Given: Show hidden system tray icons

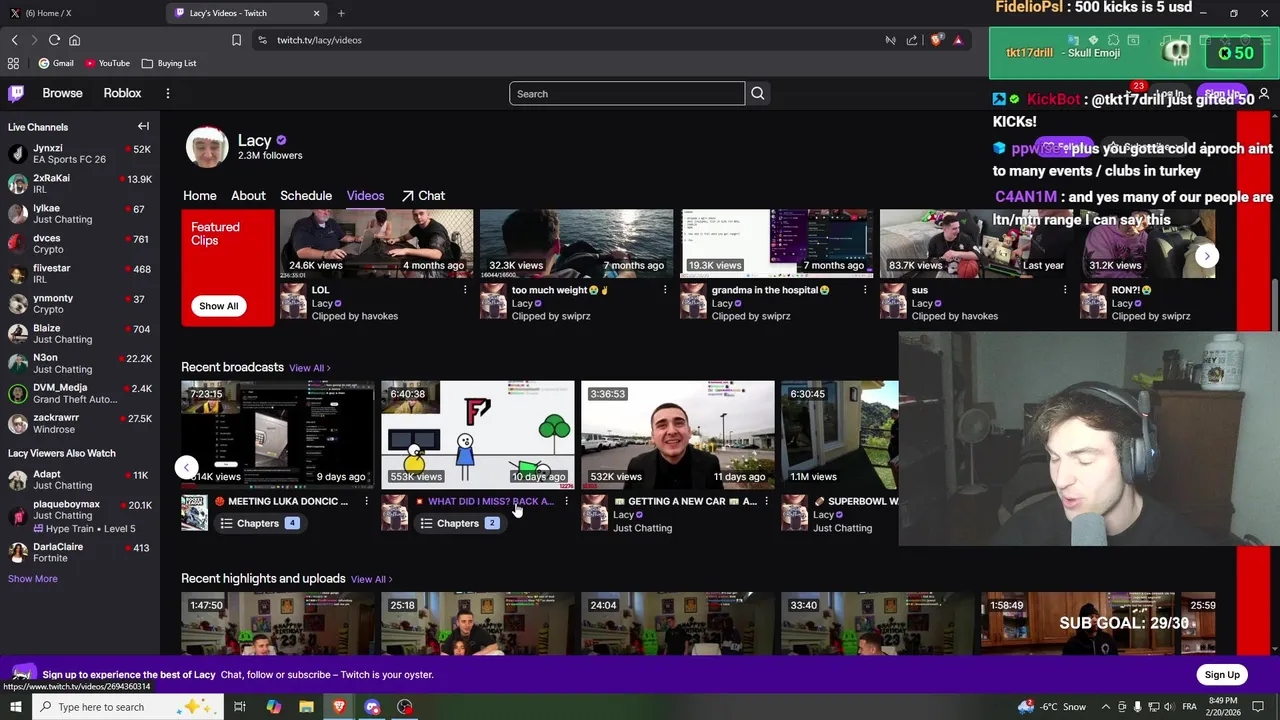Looking at the screenshot, I should (x=1105, y=707).
